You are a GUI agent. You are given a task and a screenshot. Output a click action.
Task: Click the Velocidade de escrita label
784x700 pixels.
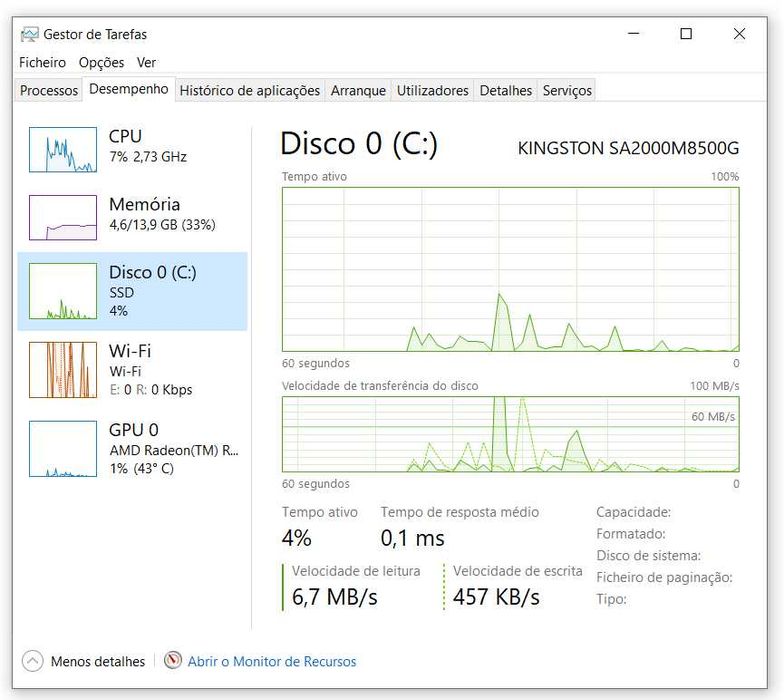[518, 571]
